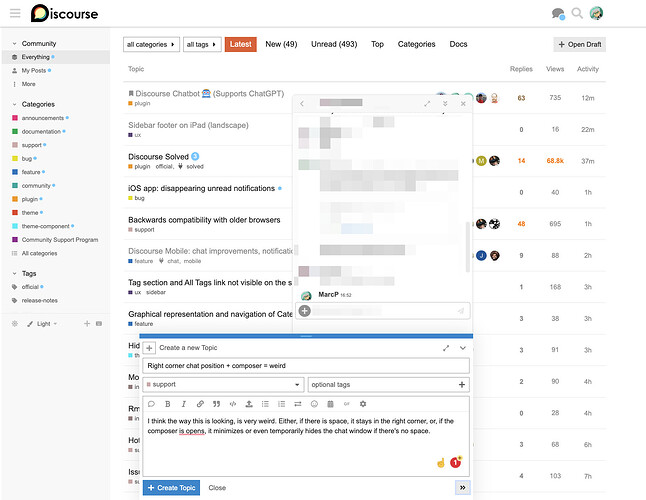Viewport: 646px width, 500px height.
Task: Toggle composer fullscreen mode
Action: tap(446, 348)
